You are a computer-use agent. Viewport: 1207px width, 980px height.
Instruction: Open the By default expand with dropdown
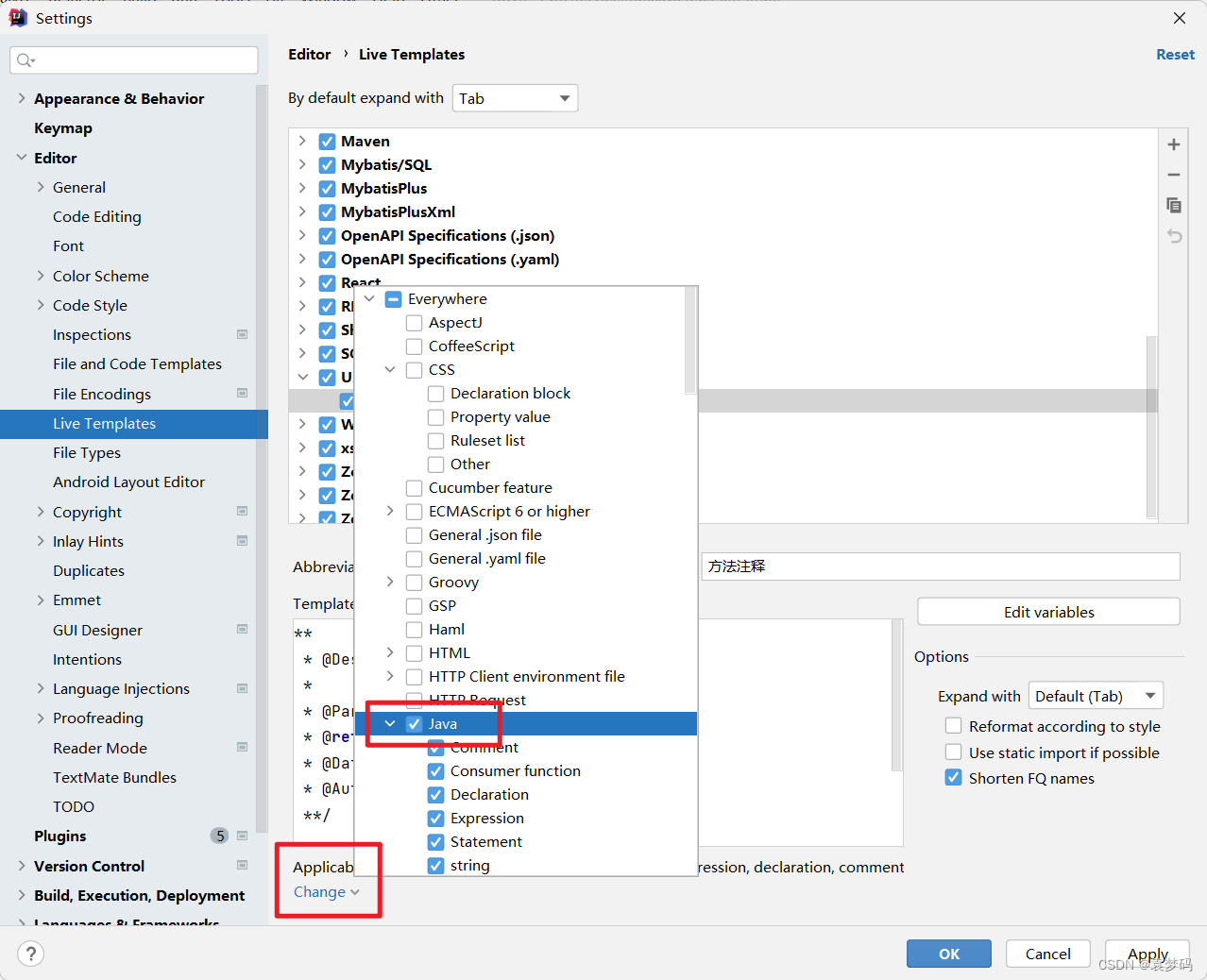pos(516,98)
